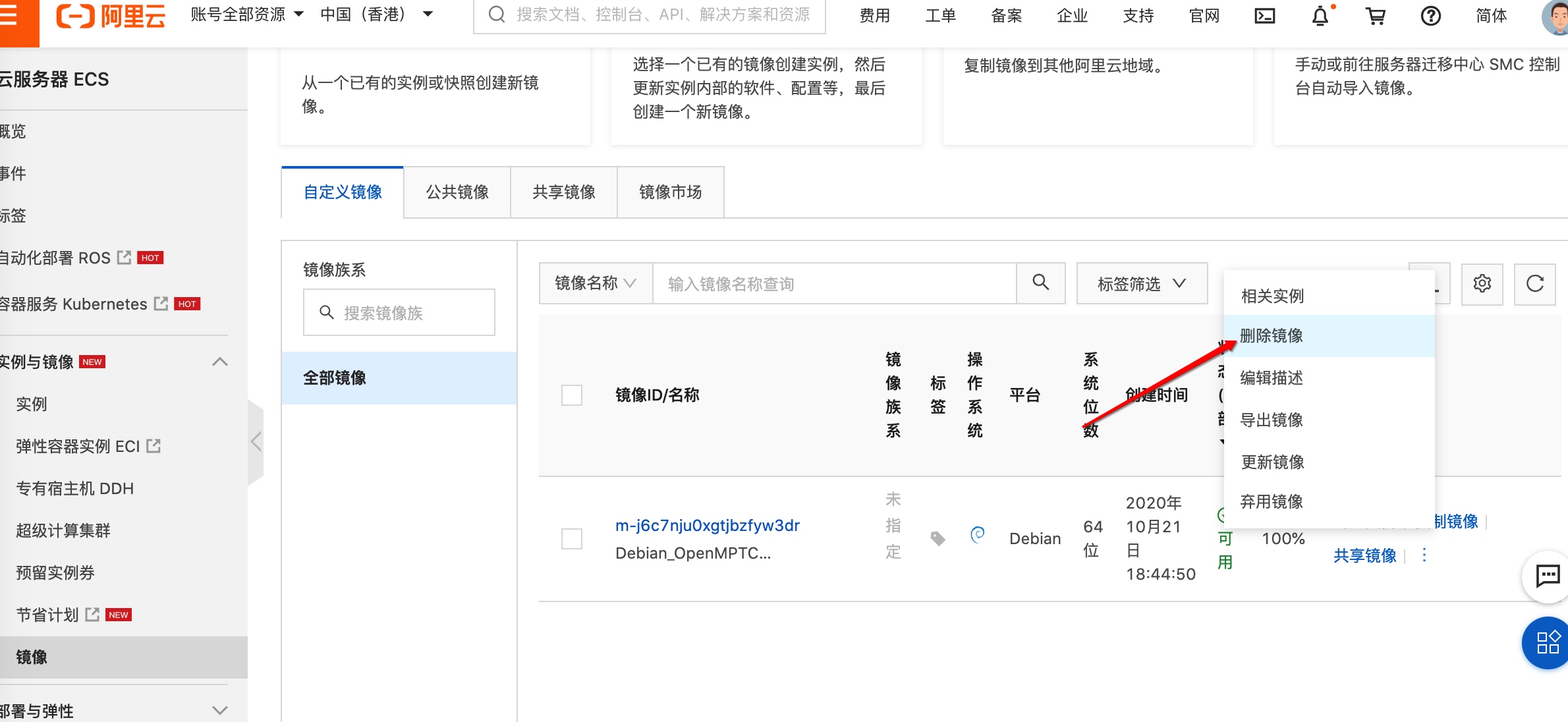Toggle the select-all header checkbox
The width and height of the screenshot is (1568, 722).
pyautogui.click(x=571, y=395)
